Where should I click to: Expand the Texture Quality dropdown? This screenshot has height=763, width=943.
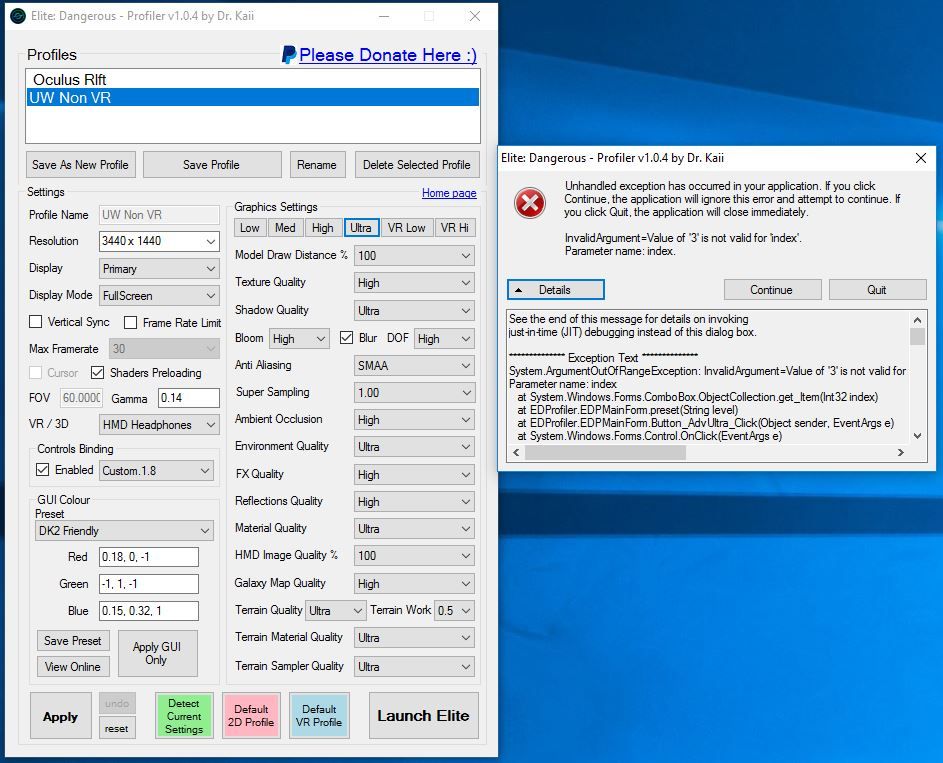414,283
